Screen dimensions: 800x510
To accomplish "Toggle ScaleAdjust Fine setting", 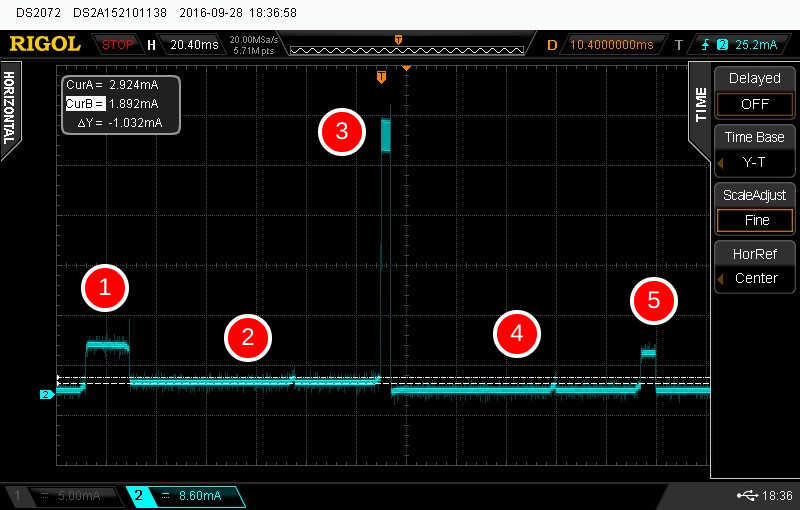I will (754, 220).
